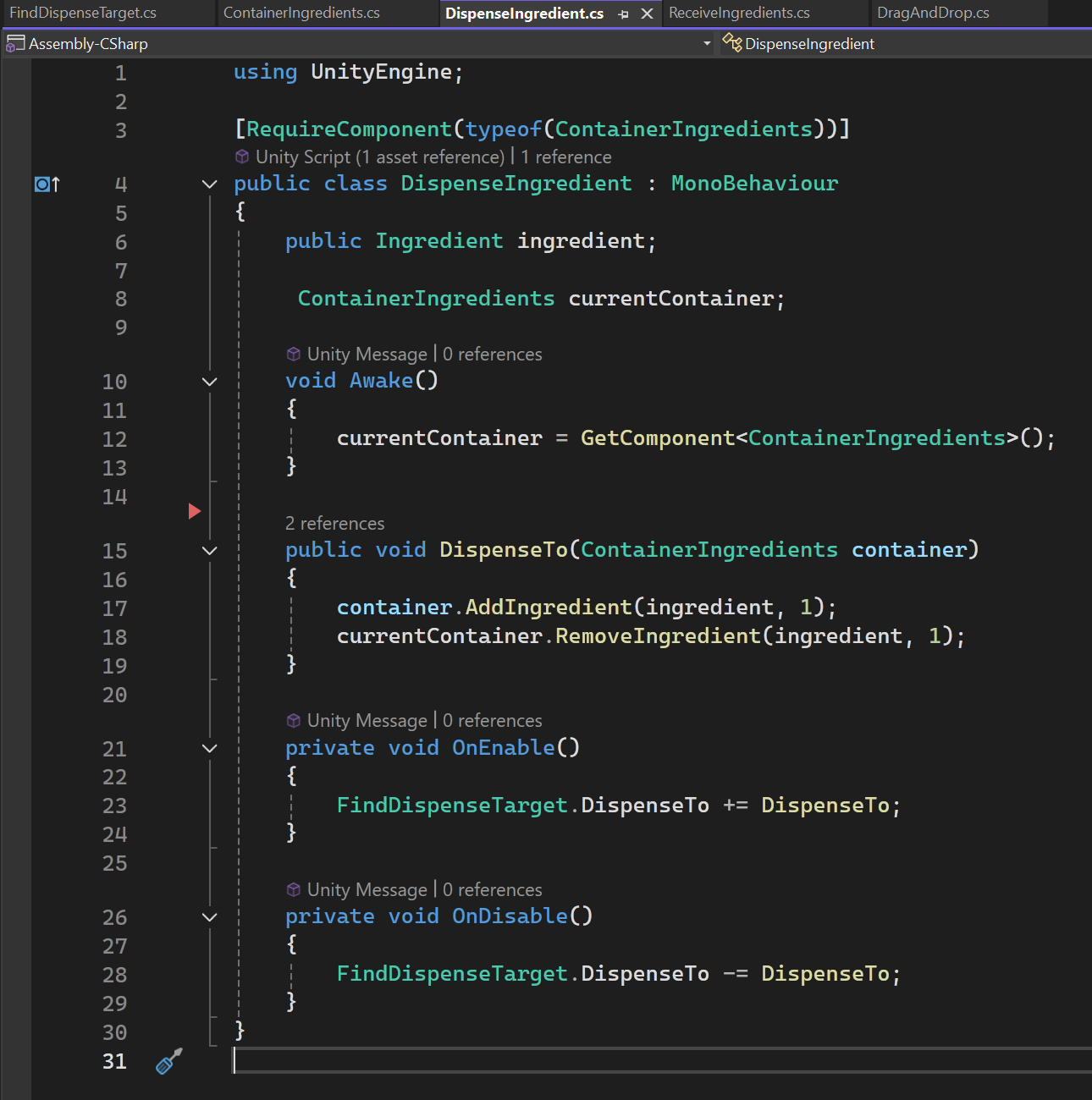The height and width of the screenshot is (1100, 1092).
Task: Click the Assembly-CSharp project icon
Action: tap(15, 43)
